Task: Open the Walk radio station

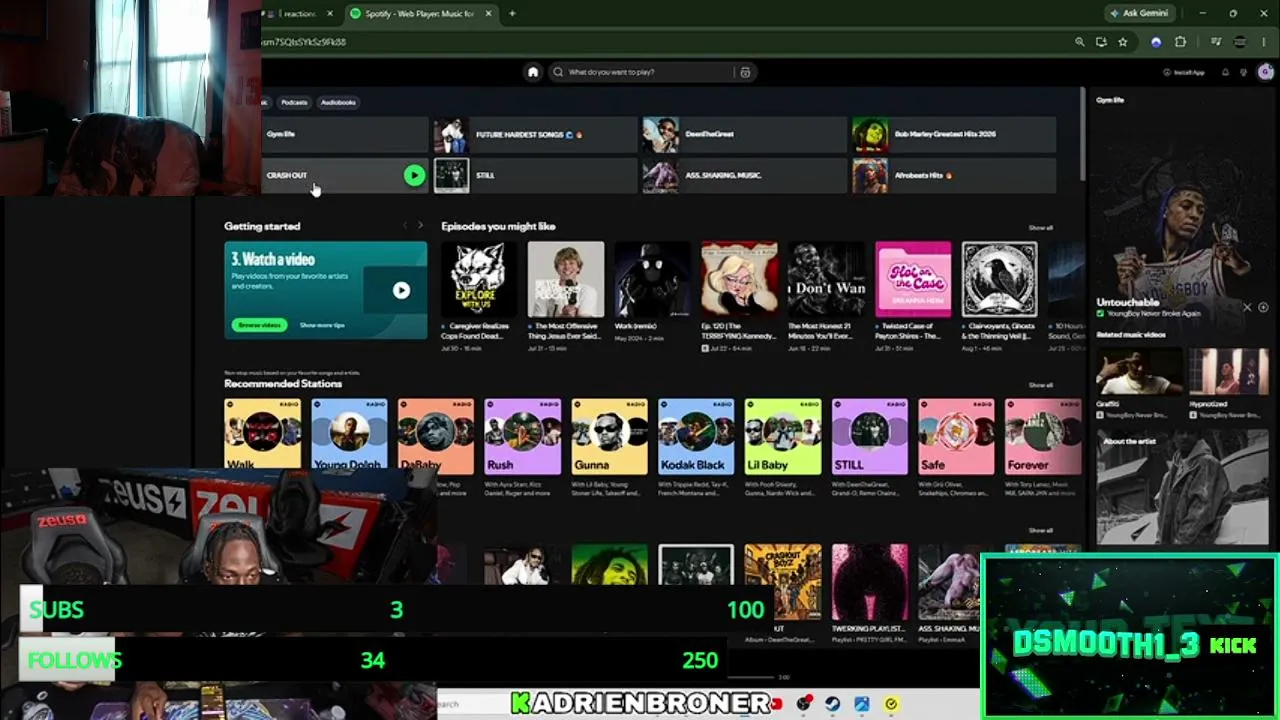Action: coord(263,437)
